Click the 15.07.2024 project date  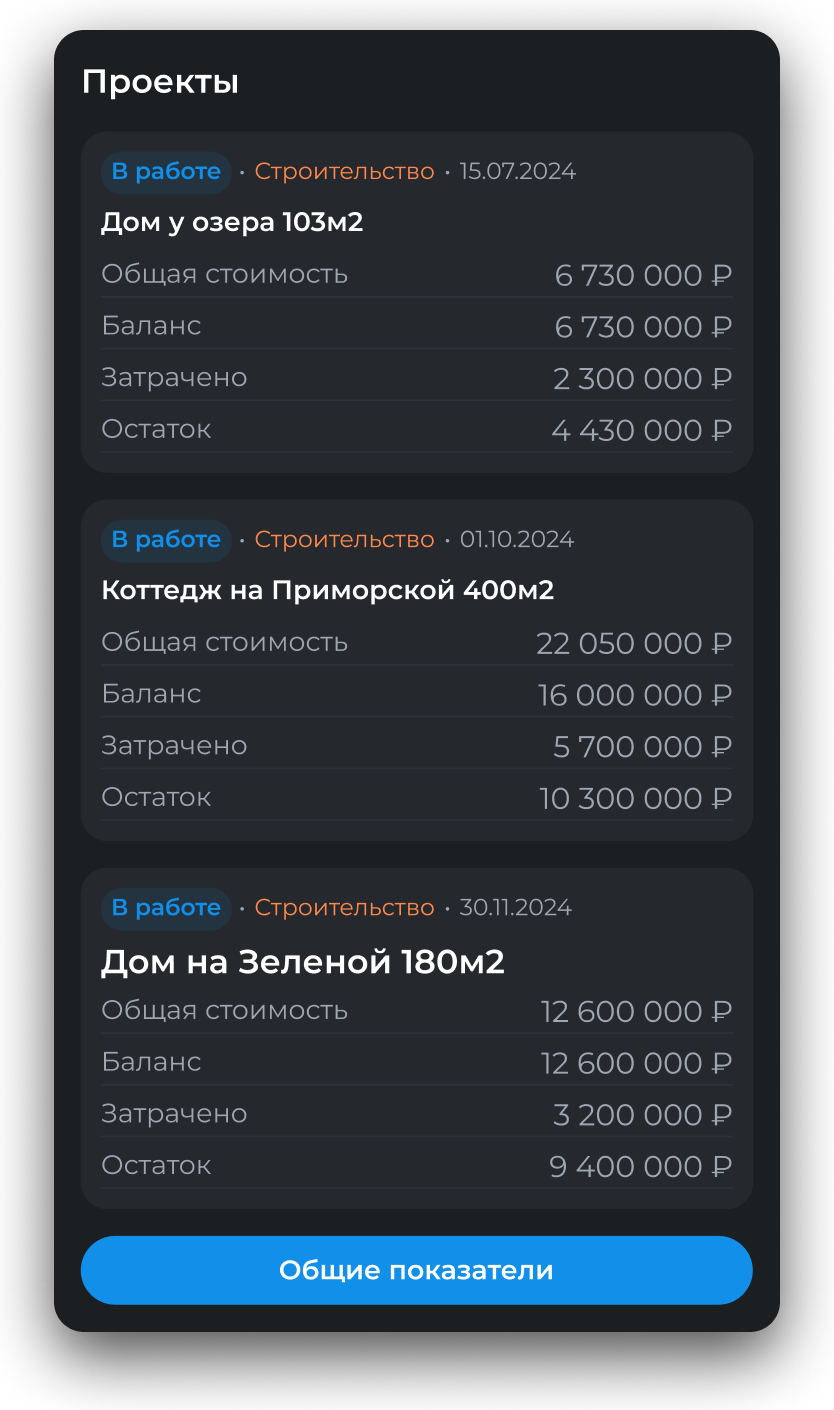517,172
